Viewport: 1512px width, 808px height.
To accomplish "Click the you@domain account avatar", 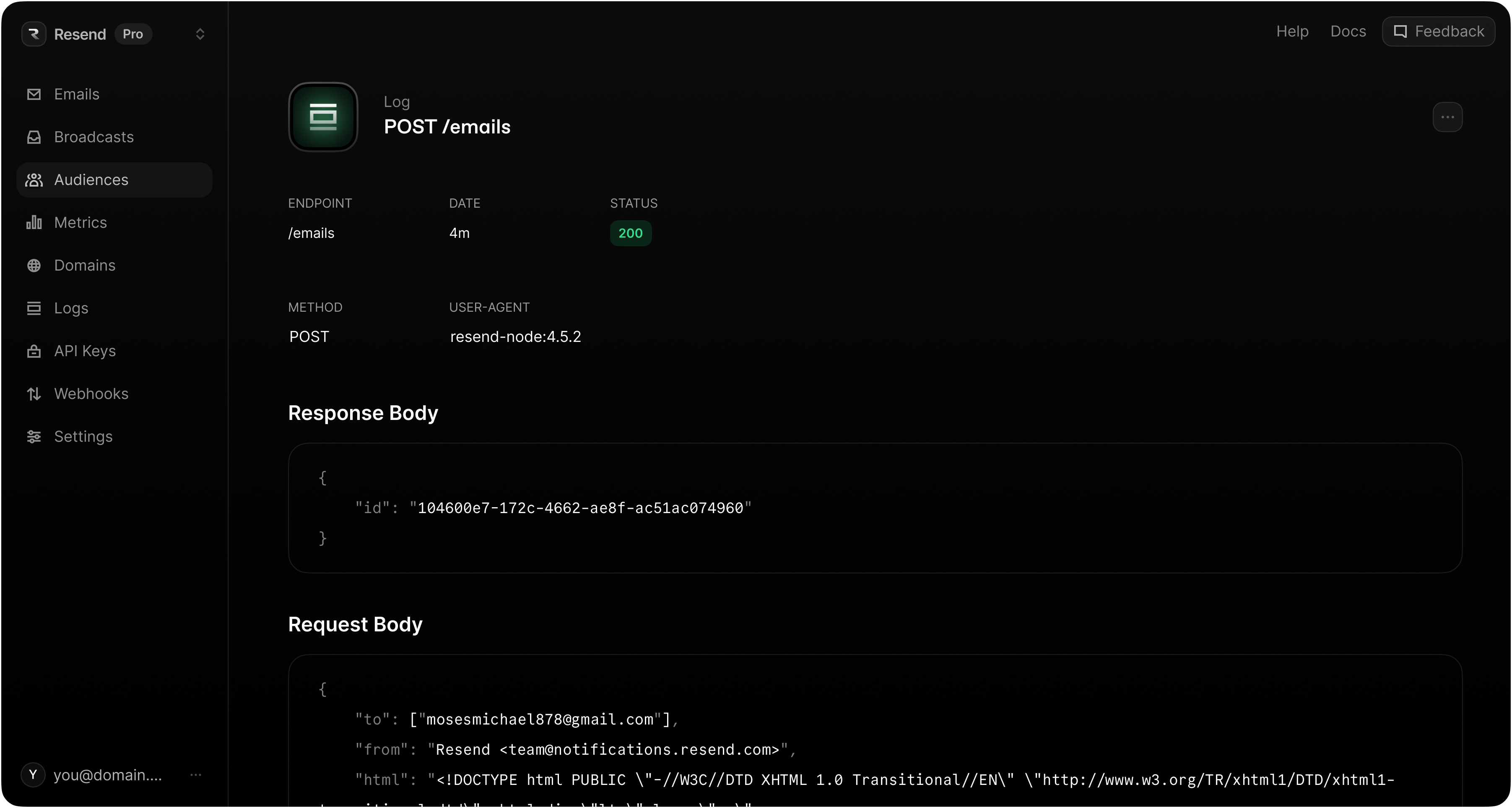I will click(x=33, y=774).
